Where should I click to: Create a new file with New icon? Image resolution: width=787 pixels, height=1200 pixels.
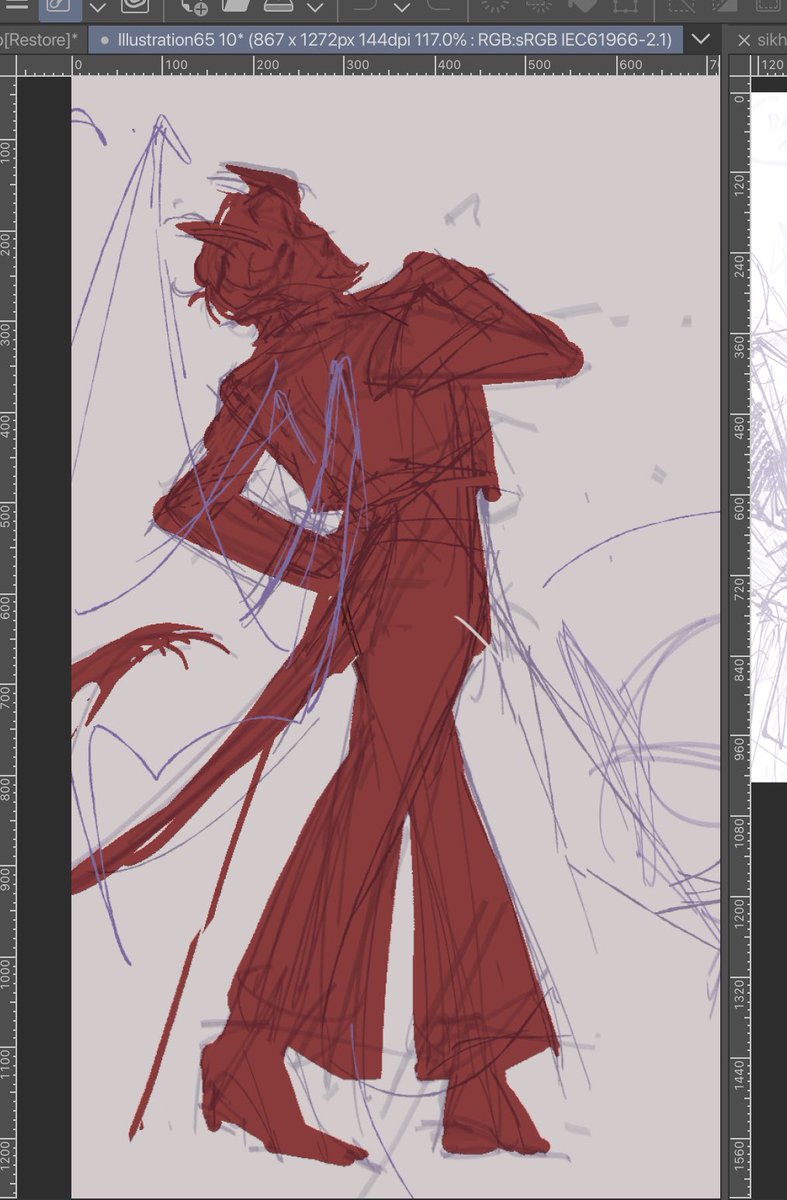pos(194,6)
